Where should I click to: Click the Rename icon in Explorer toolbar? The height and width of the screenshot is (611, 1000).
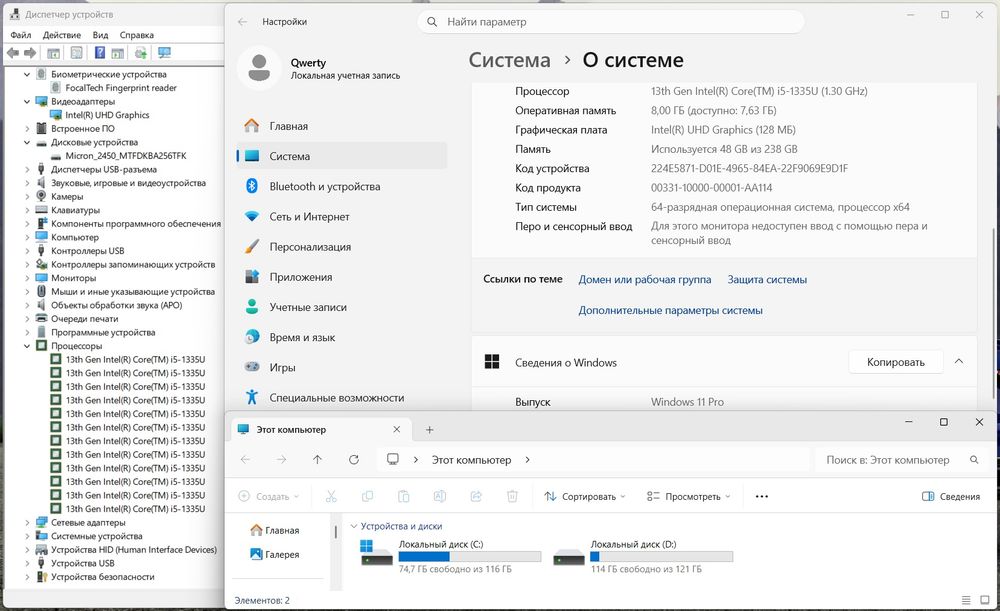440,496
